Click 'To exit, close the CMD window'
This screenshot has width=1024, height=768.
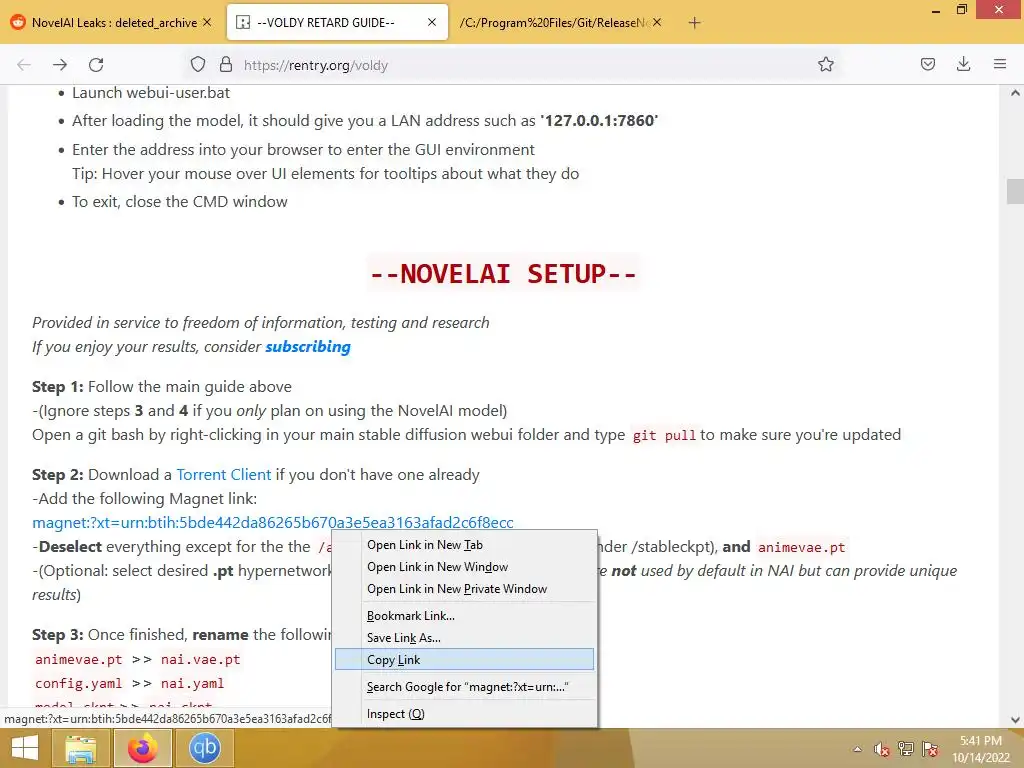tap(180, 202)
